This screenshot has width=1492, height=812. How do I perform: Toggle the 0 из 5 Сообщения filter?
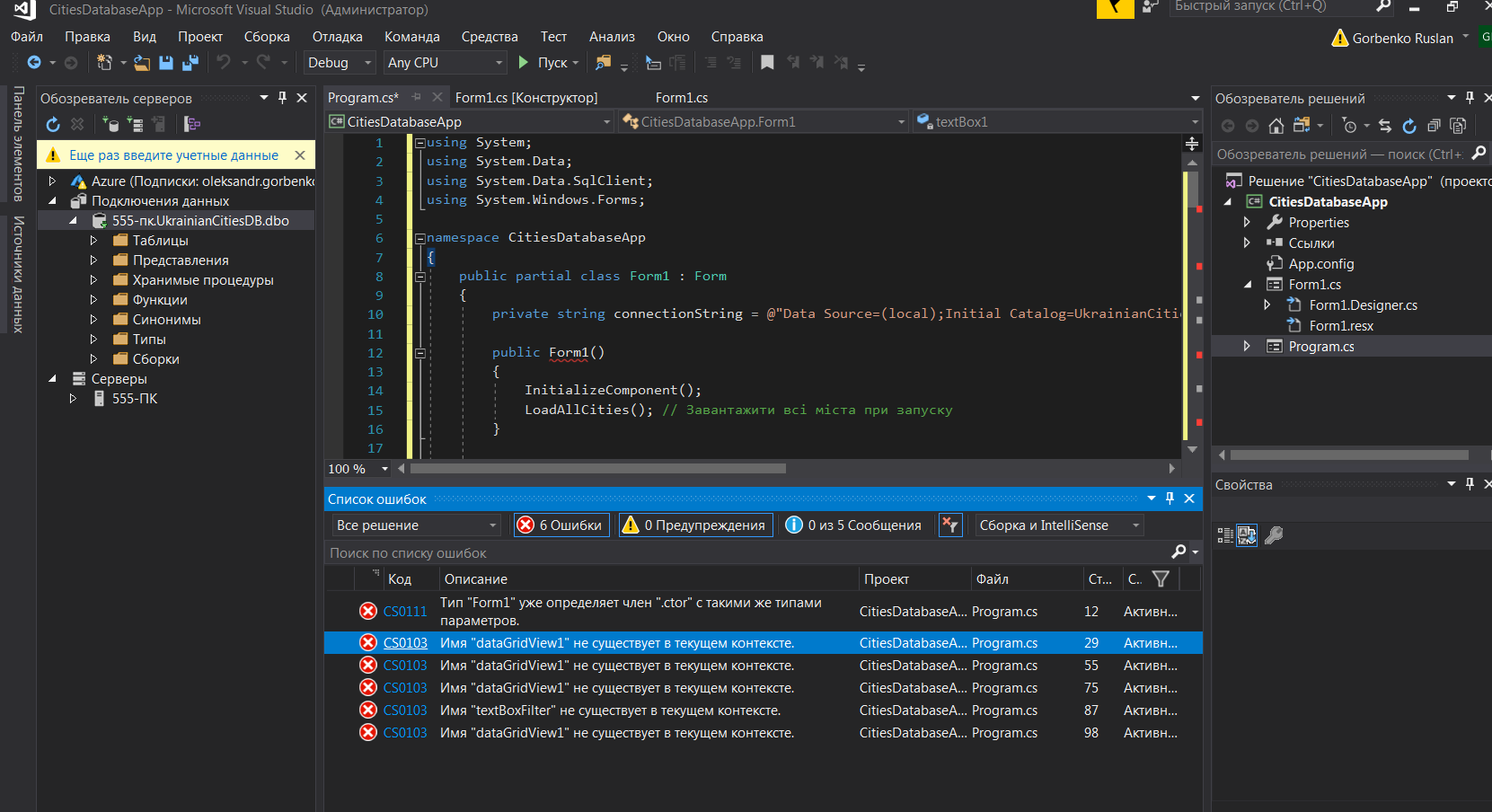coord(853,525)
